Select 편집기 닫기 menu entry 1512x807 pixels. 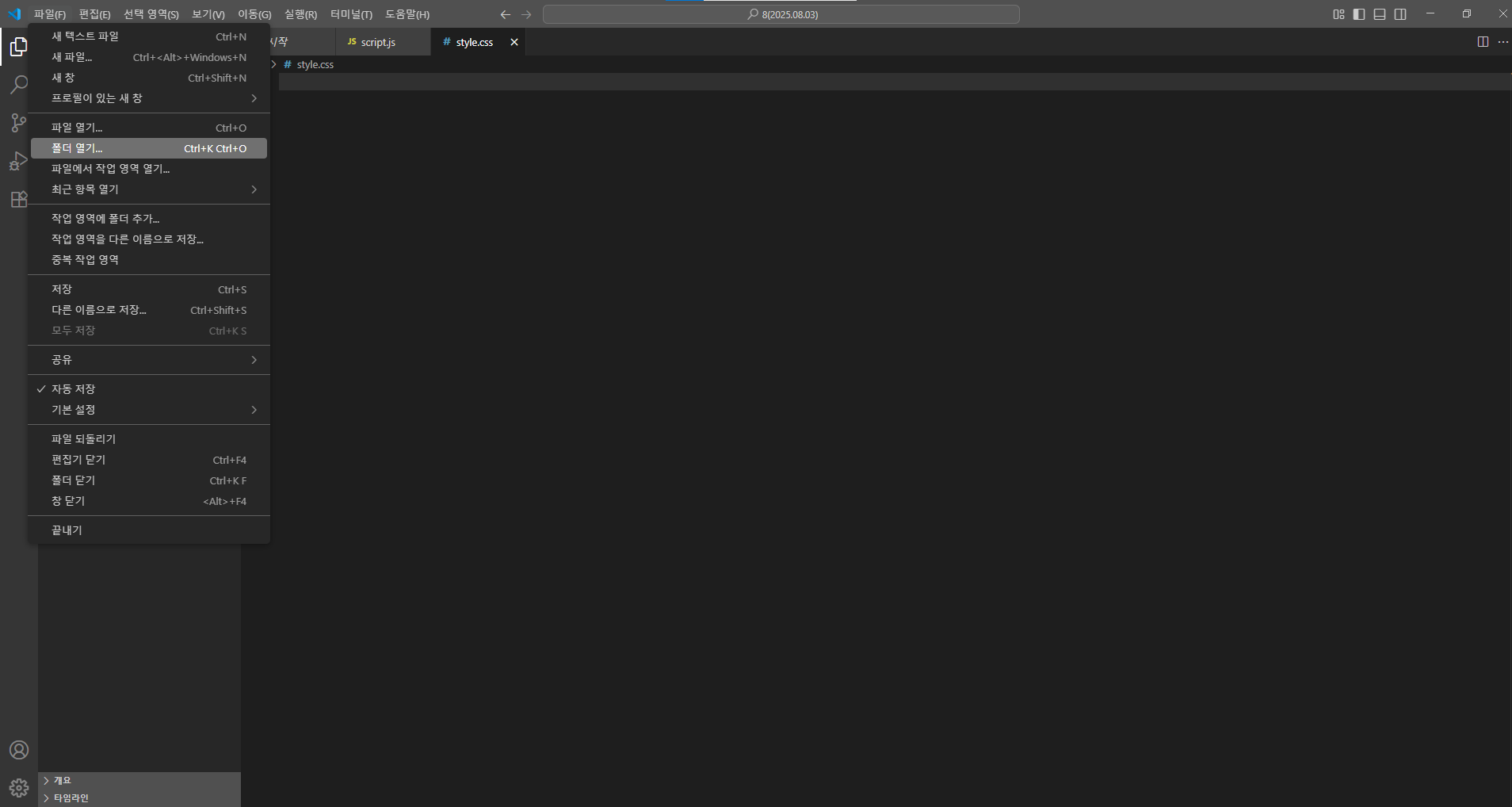pos(149,460)
